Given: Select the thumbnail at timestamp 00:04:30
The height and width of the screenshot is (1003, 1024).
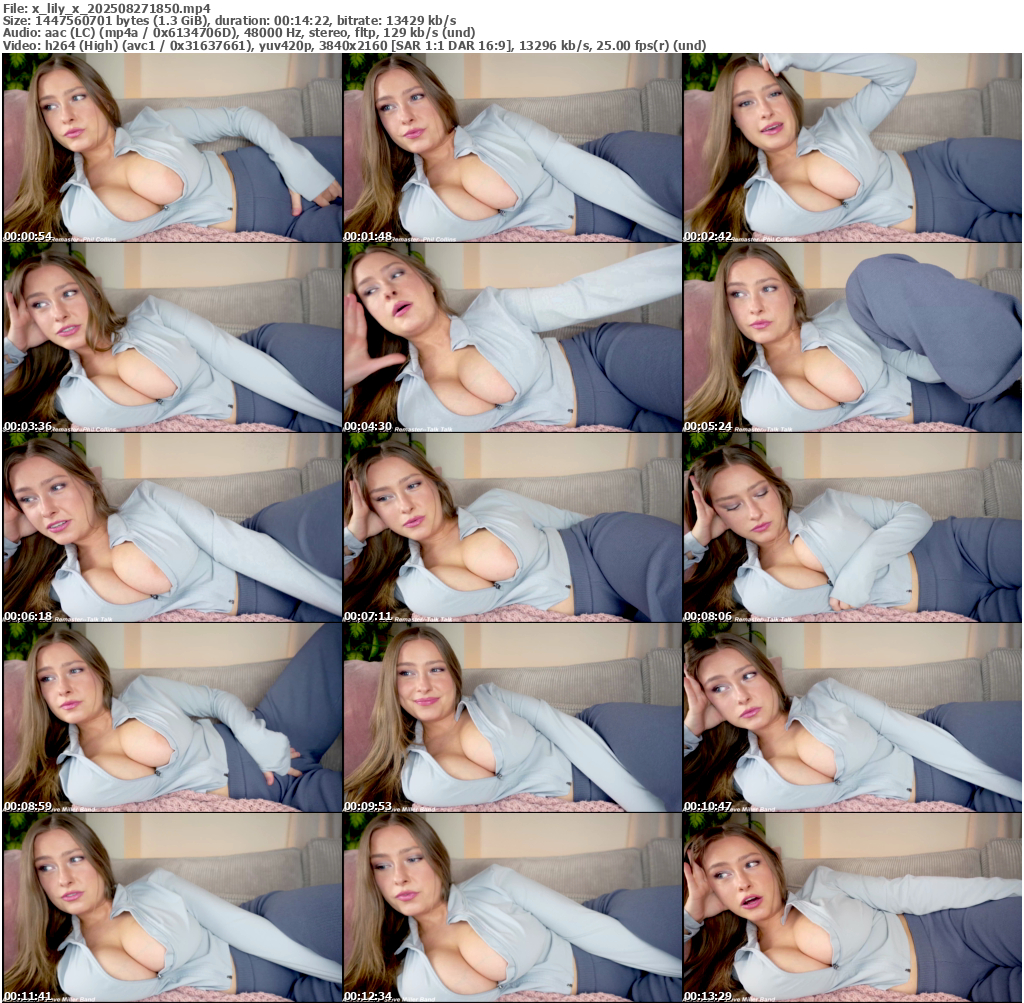Looking at the screenshot, I should coord(513,338).
